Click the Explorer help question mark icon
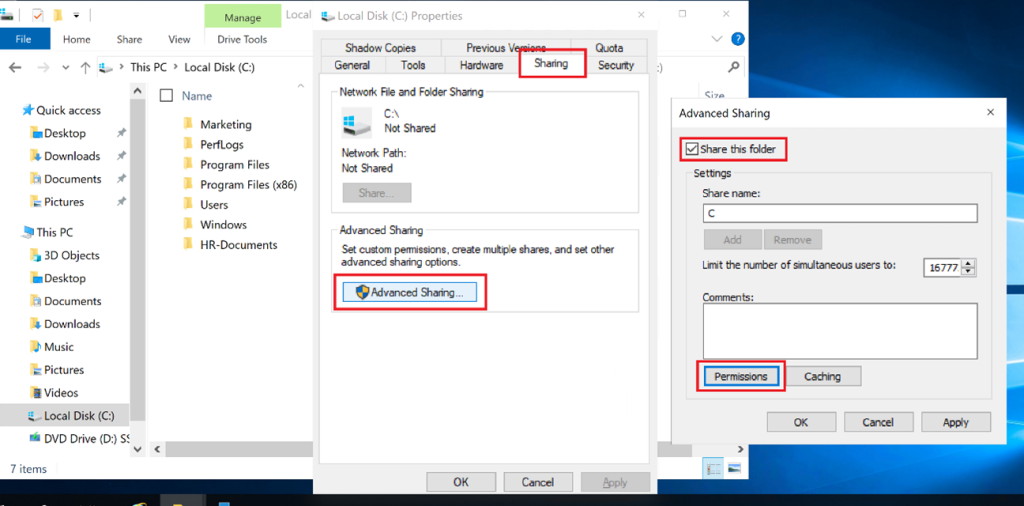The image size is (1024, 506). (x=737, y=39)
